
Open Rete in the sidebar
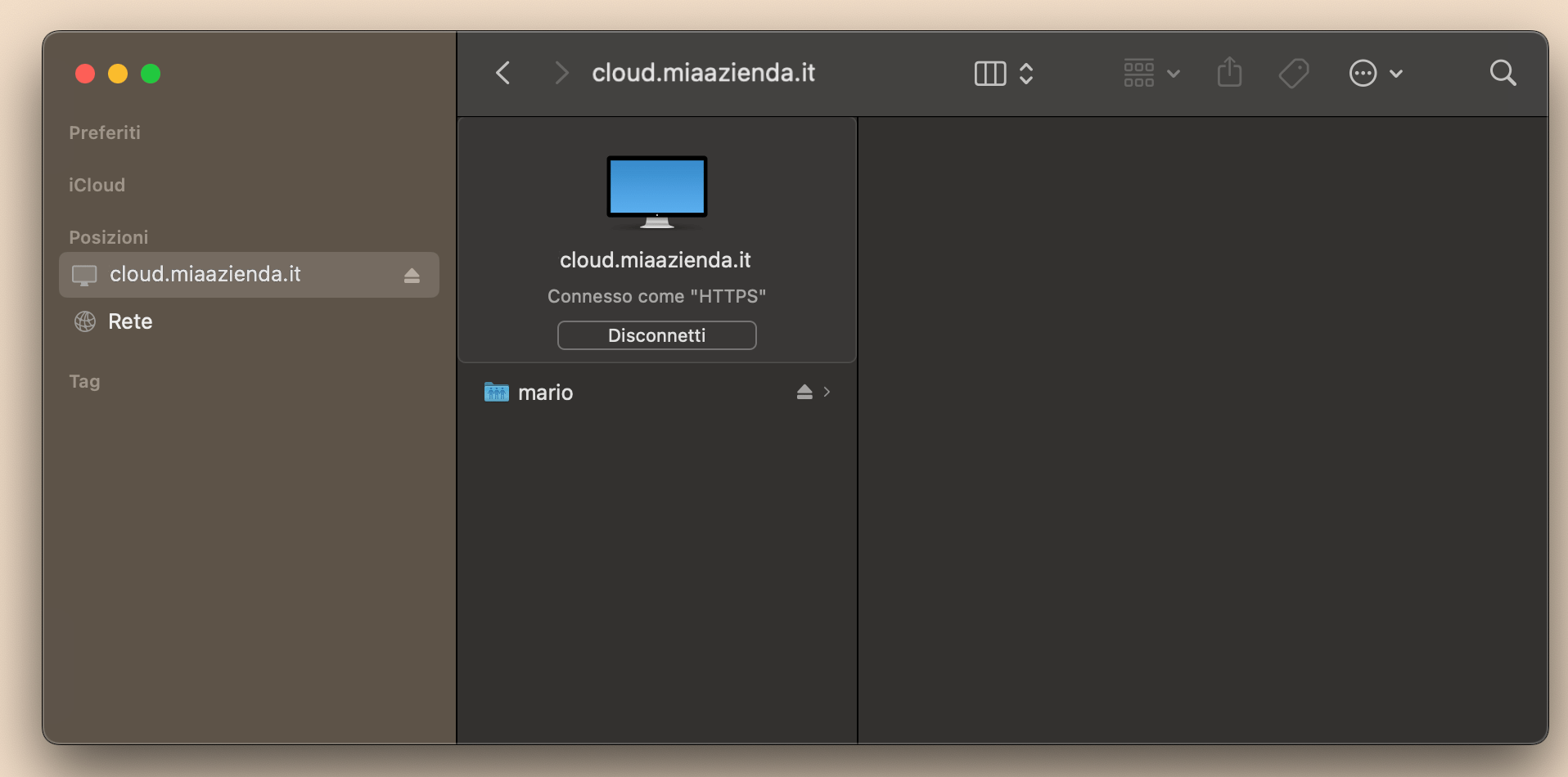click(249, 321)
